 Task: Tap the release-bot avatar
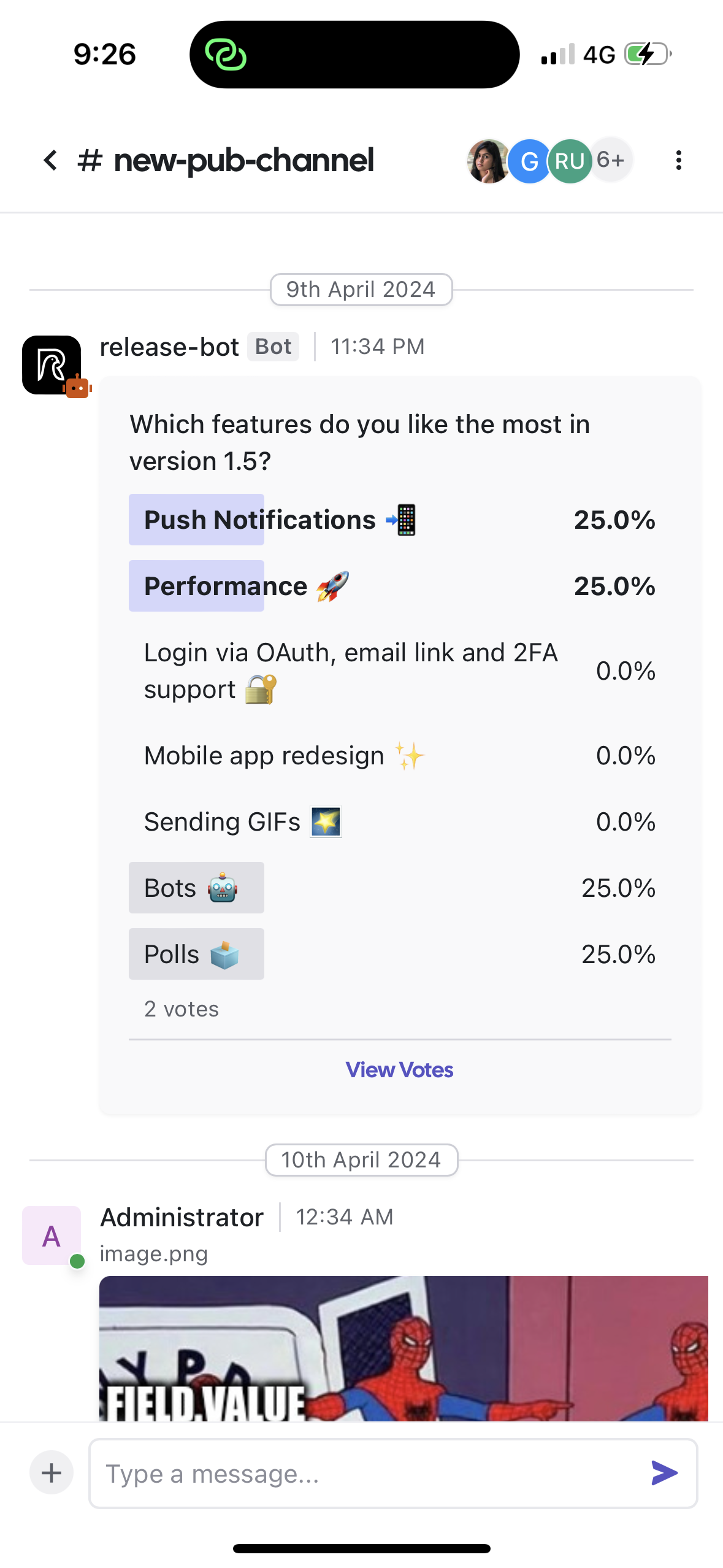(52, 365)
